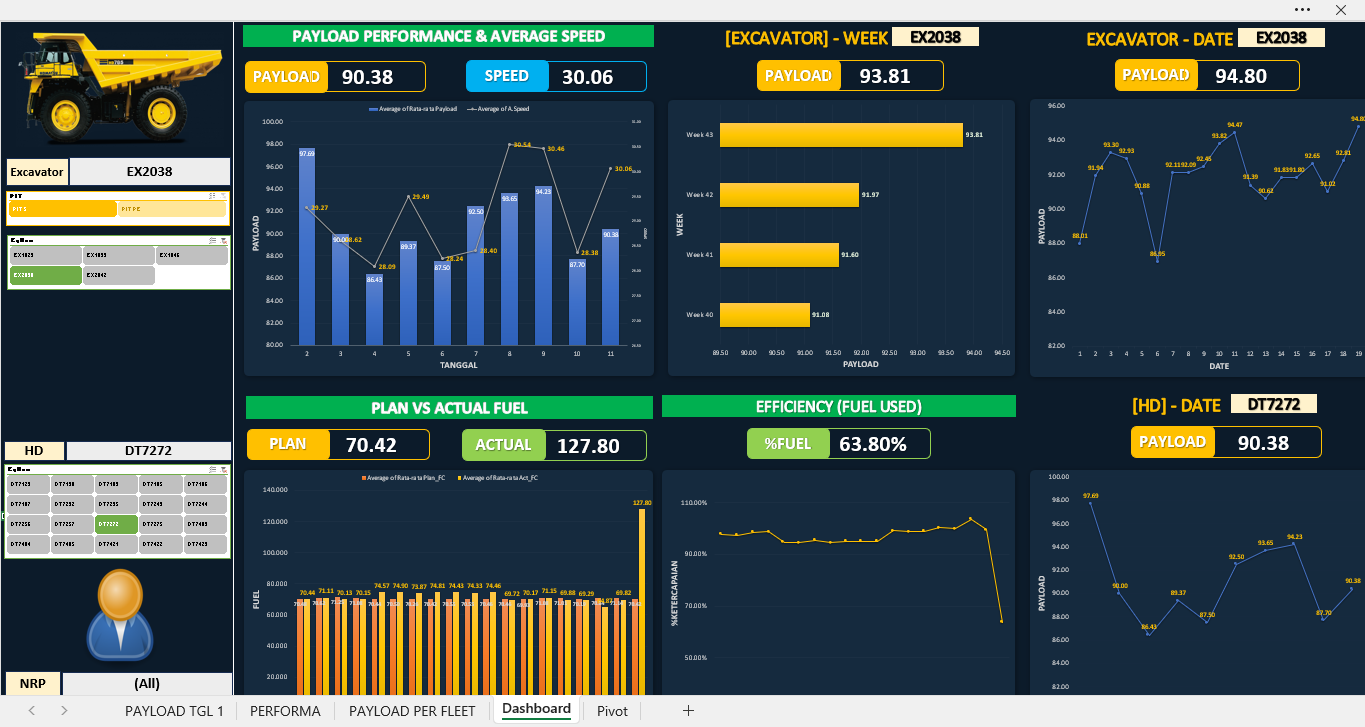
Task: Clear filter icon on the dump truck slicer
Action: click(x=224, y=468)
